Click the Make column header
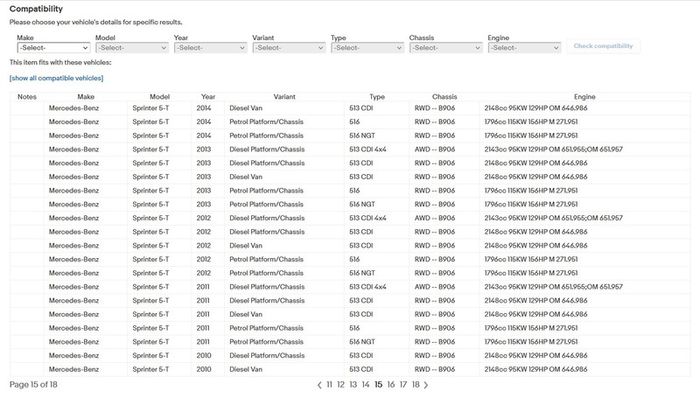The height and width of the screenshot is (397, 700). (86, 96)
